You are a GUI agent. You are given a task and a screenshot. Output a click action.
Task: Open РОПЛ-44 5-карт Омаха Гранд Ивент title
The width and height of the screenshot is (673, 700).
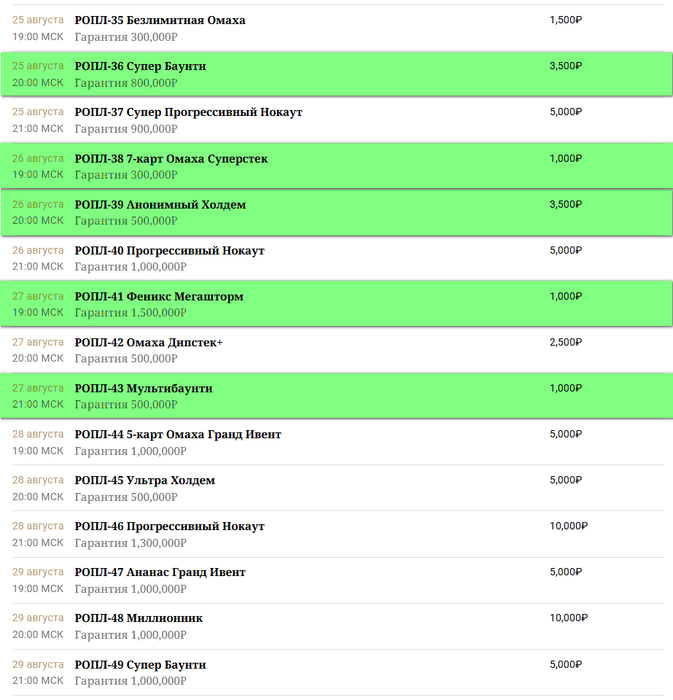(x=178, y=434)
